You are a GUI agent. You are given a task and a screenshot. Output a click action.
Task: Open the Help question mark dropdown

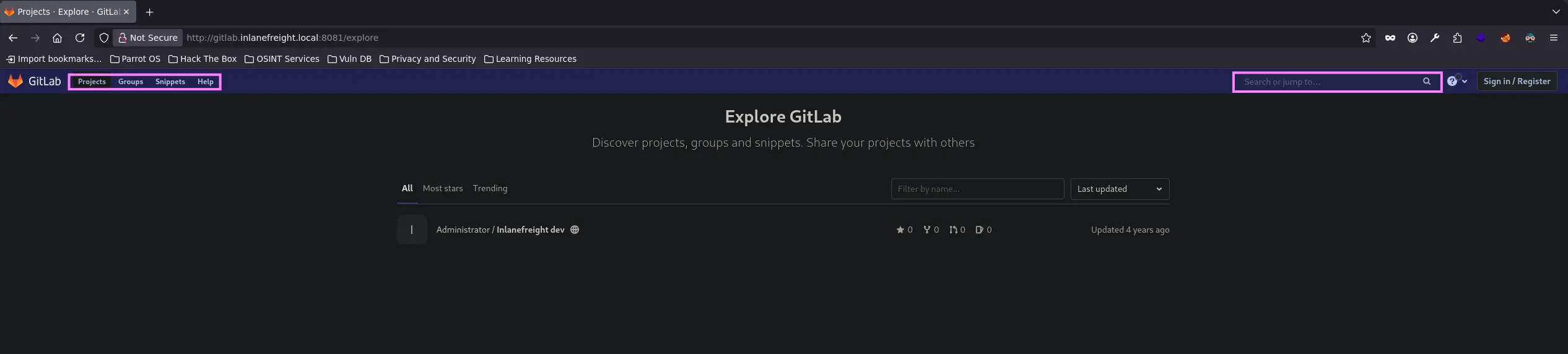[1457, 81]
